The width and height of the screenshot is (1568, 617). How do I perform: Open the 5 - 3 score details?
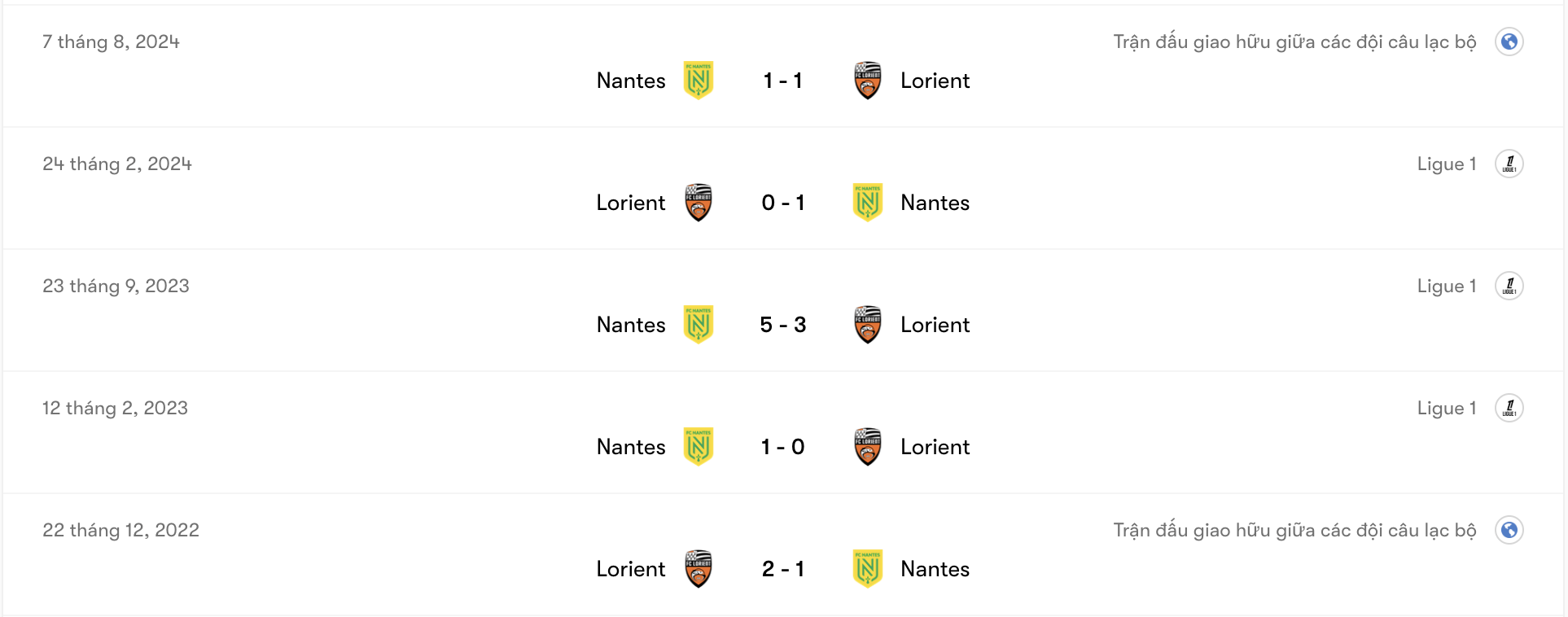tap(782, 324)
